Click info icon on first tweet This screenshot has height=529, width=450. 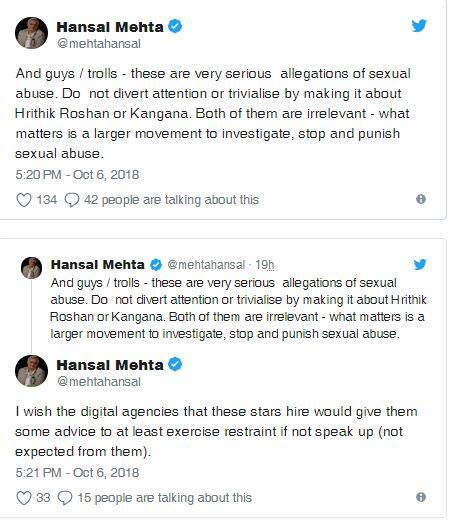421,199
